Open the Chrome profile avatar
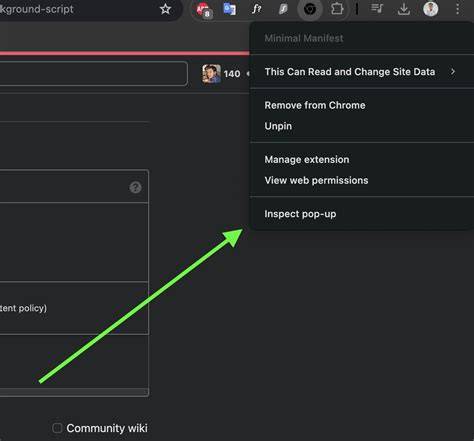The width and height of the screenshot is (474, 441). click(x=430, y=9)
